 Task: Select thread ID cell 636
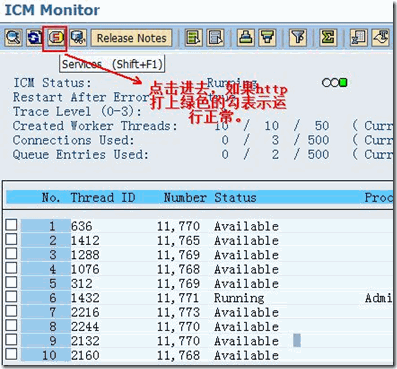(x=81, y=226)
